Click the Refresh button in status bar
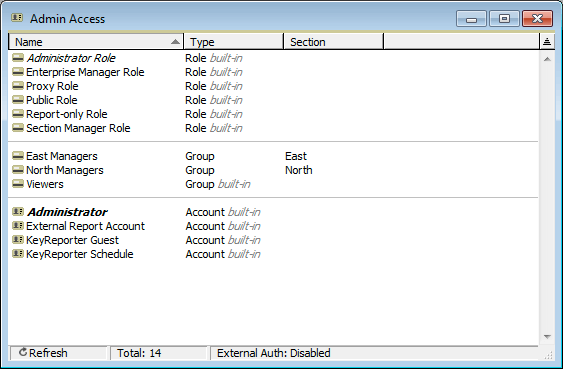 coord(59,353)
